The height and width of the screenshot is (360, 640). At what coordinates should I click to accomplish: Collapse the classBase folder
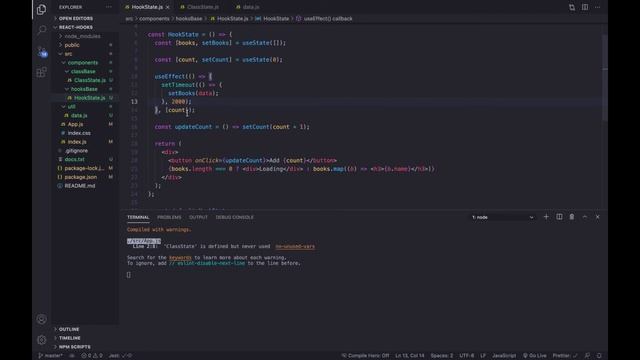83,71
